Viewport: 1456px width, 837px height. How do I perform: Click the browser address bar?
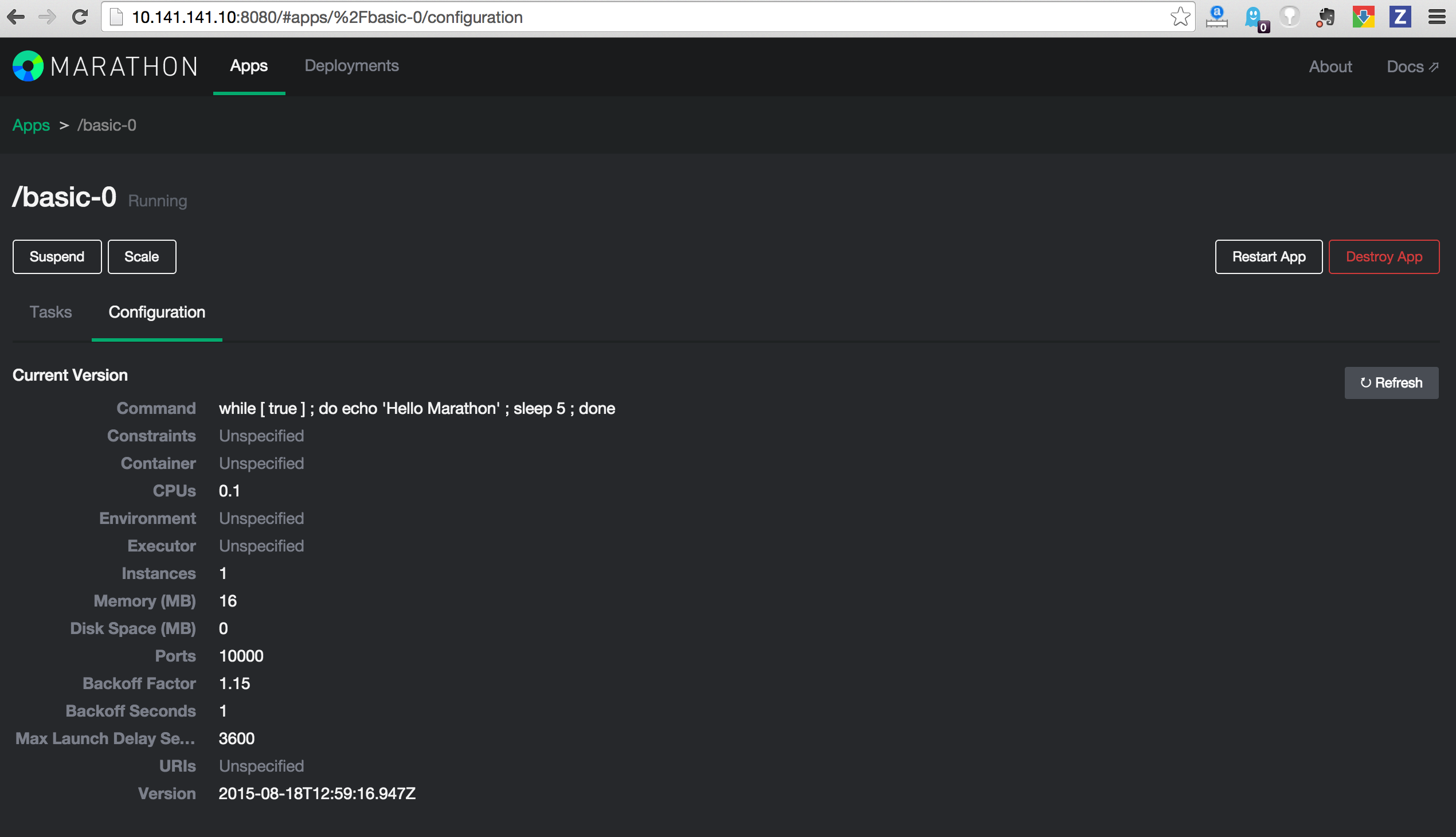point(632,17)
